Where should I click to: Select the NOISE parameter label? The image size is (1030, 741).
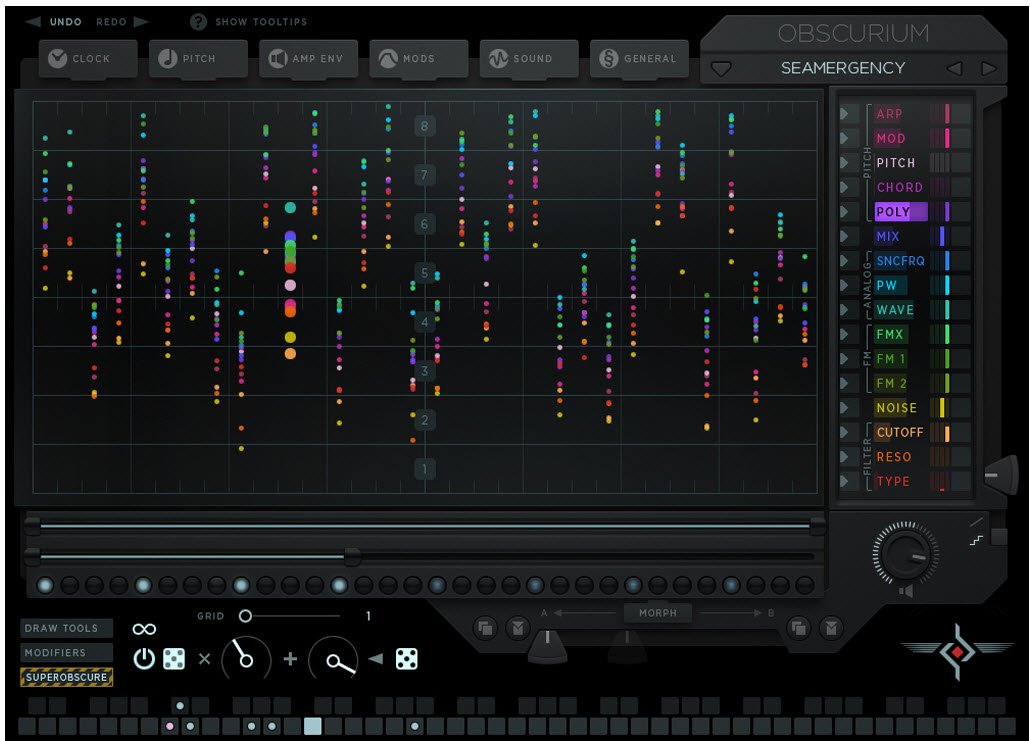[x=896, y=408]
